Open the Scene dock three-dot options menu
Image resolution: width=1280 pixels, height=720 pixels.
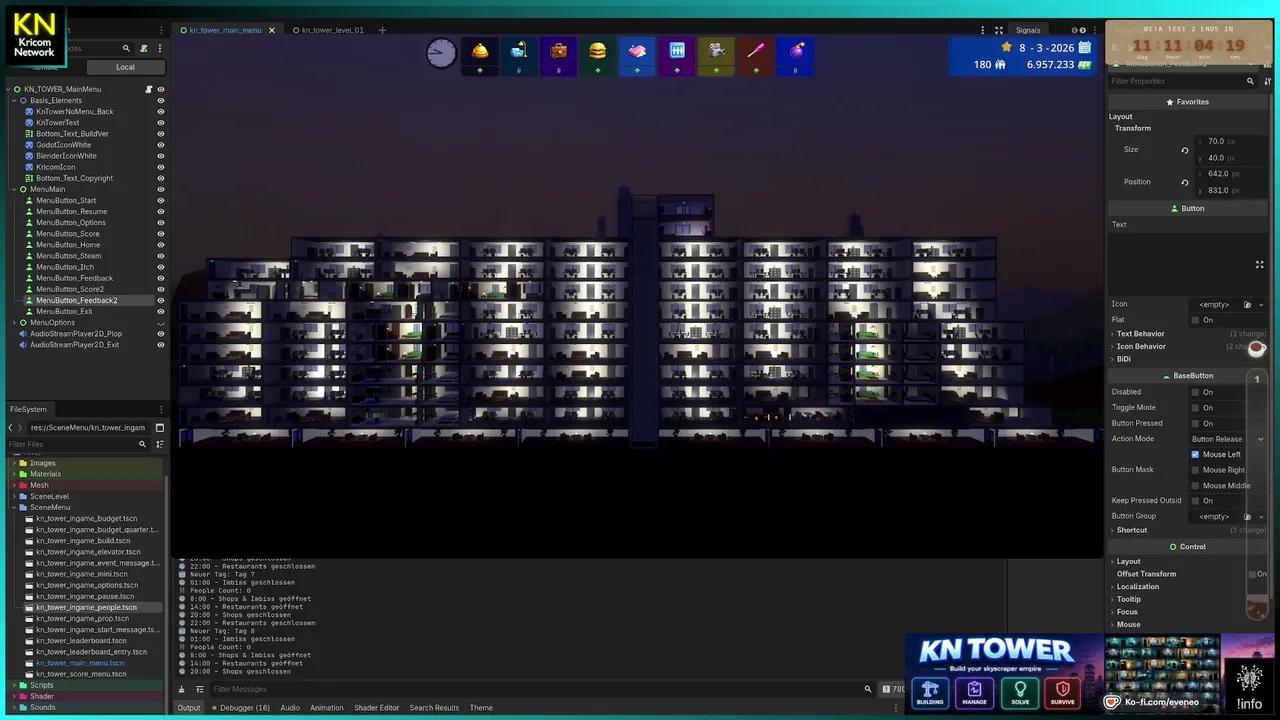pyautogui.click(x=159, y=48)
